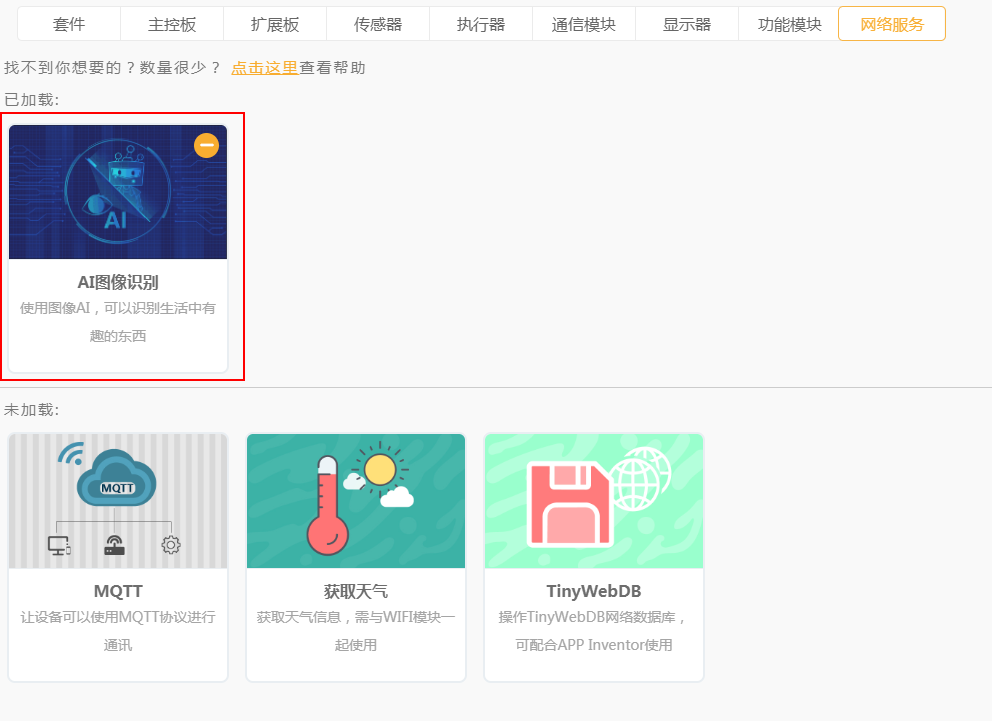992x721 pixels.
Task: Open the 功能模块 tab
Action: [x=790, y=24]
